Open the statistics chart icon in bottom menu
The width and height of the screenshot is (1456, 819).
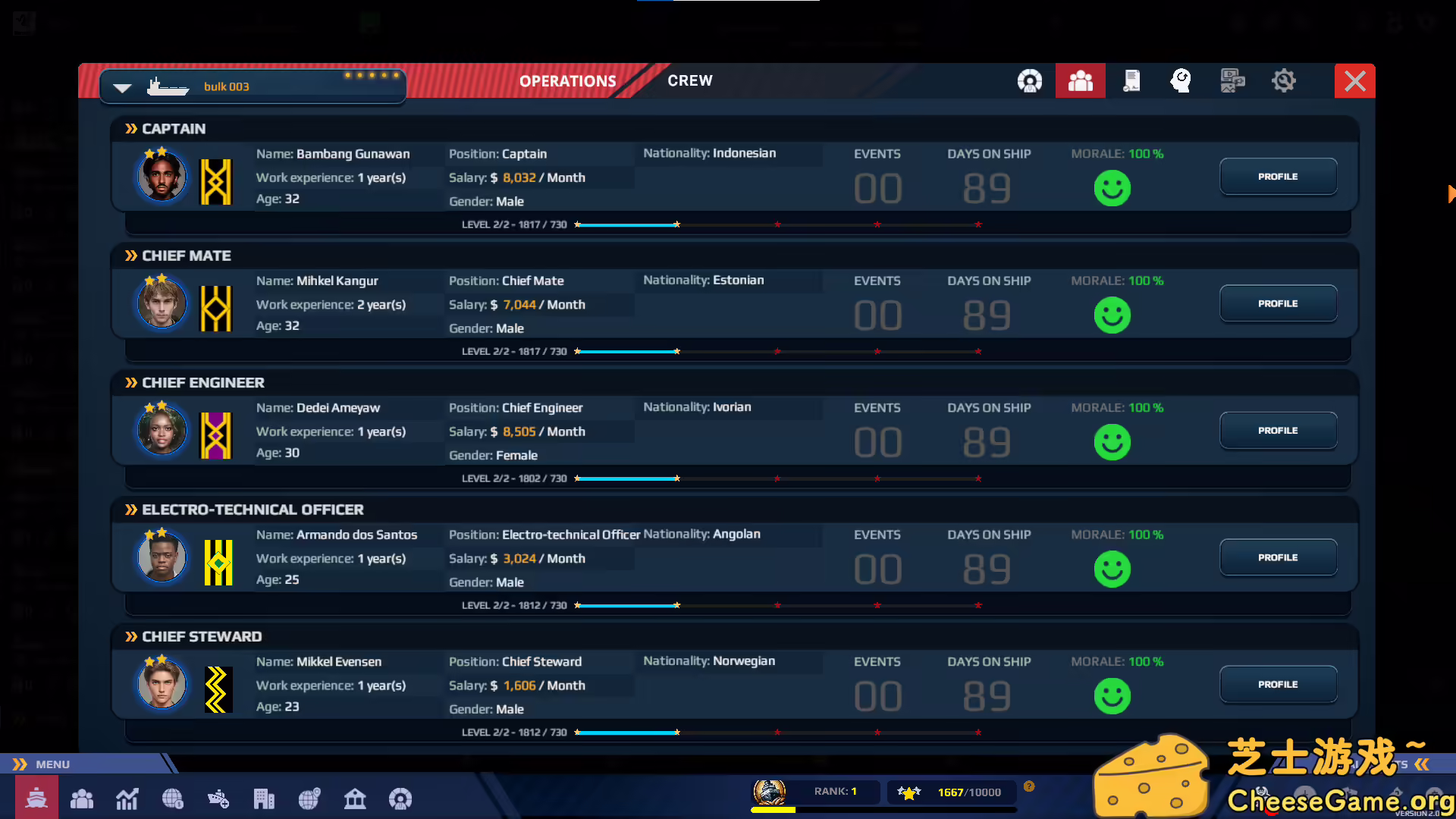(127, 799)
